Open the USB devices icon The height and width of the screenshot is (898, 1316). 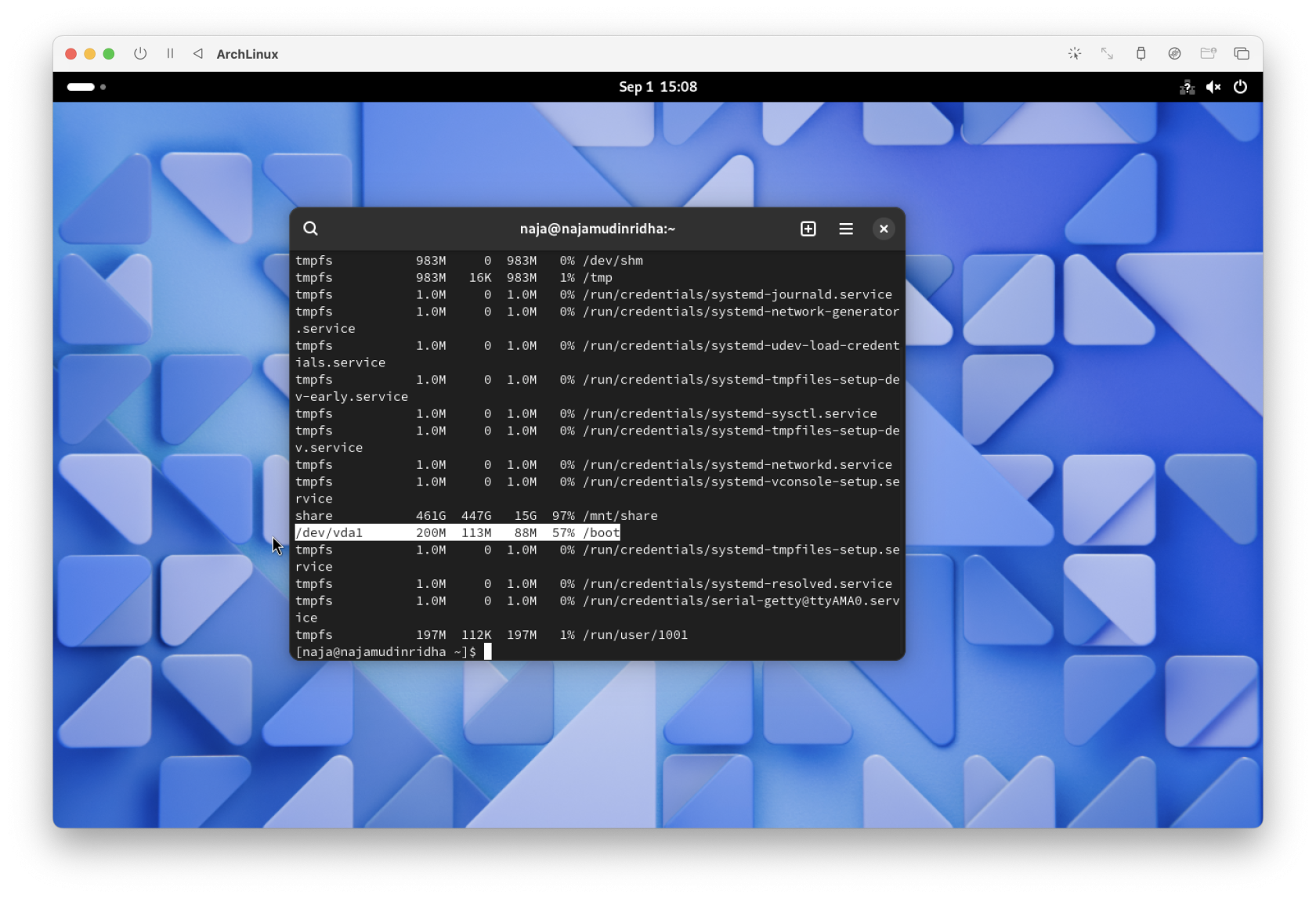(x=1141, y=53)
